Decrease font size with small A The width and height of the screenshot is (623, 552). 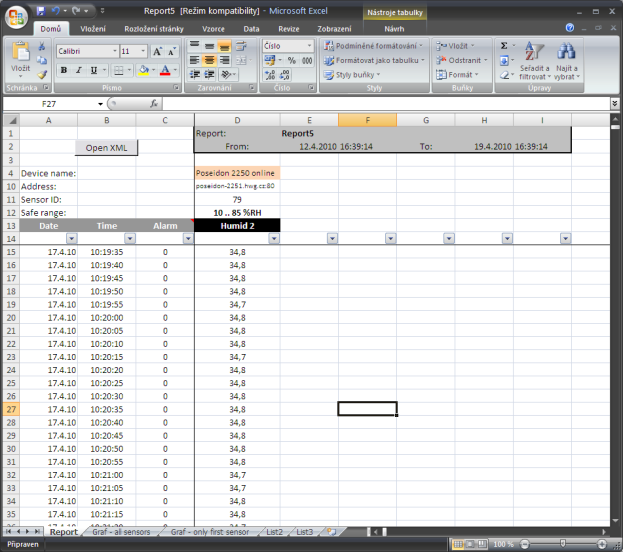[x=172, y=51]
